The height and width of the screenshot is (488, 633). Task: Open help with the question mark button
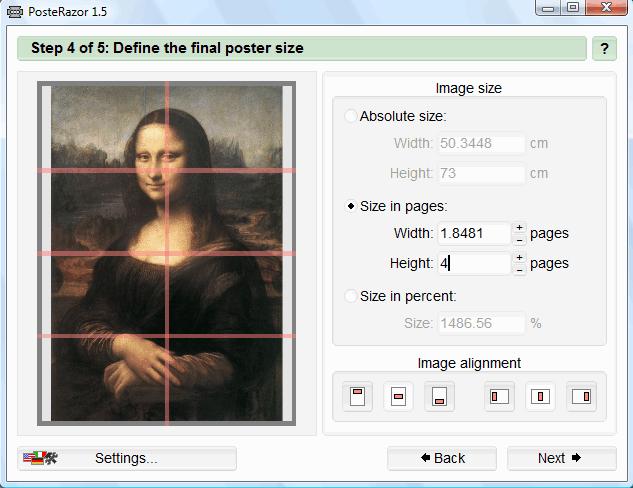click(604, 48)
